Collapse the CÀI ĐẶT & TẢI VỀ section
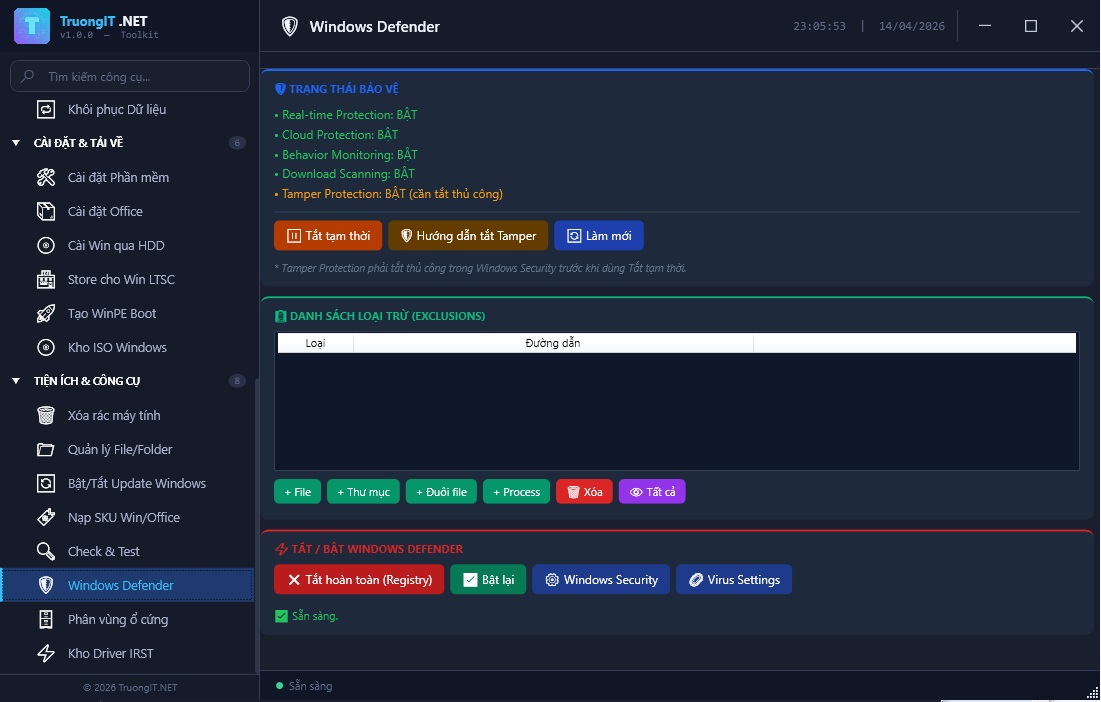This screenshot has width=1101, height=702. (16, 143)
